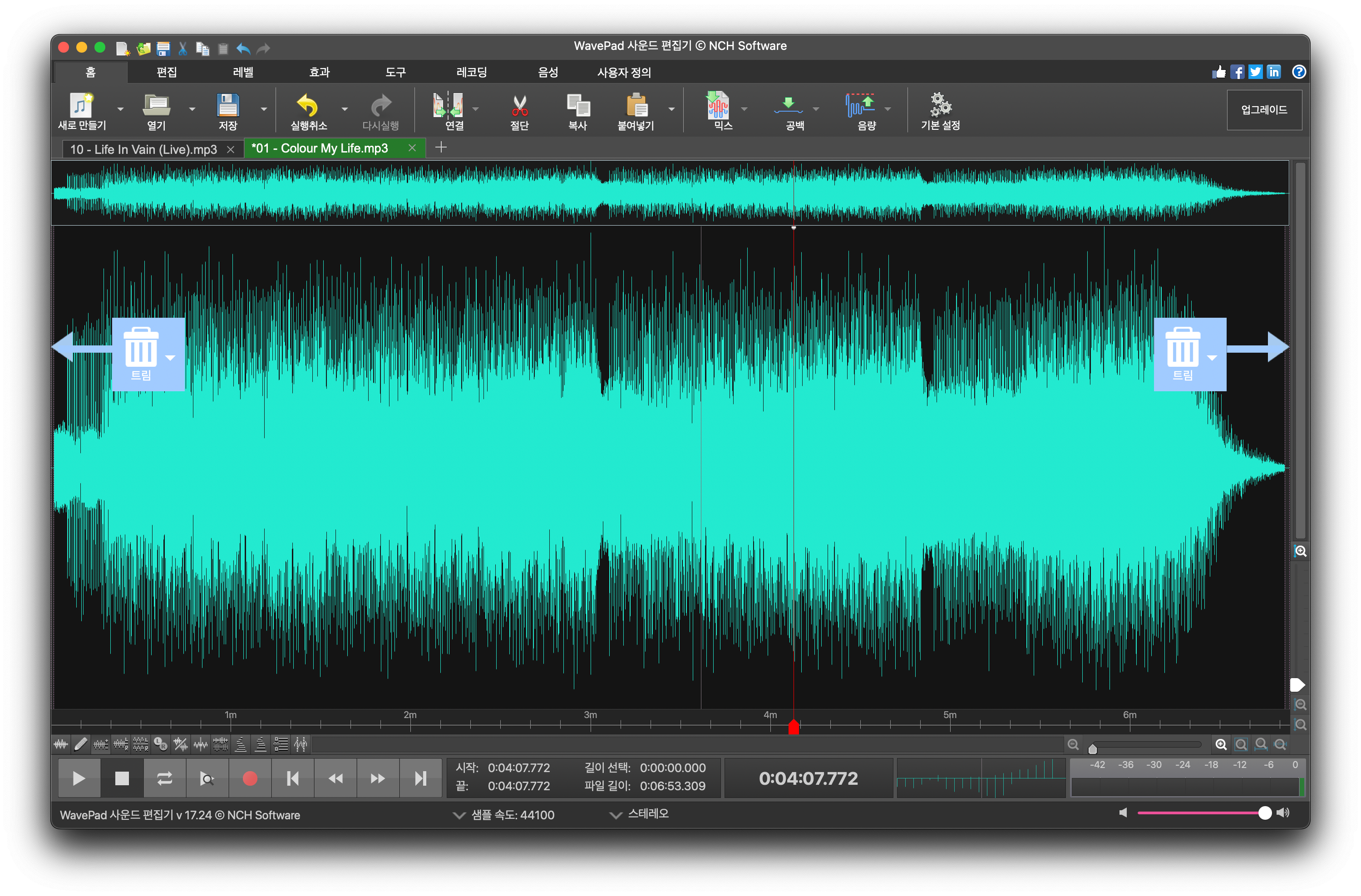Expand left 트림 dropdown arrow

170,358
